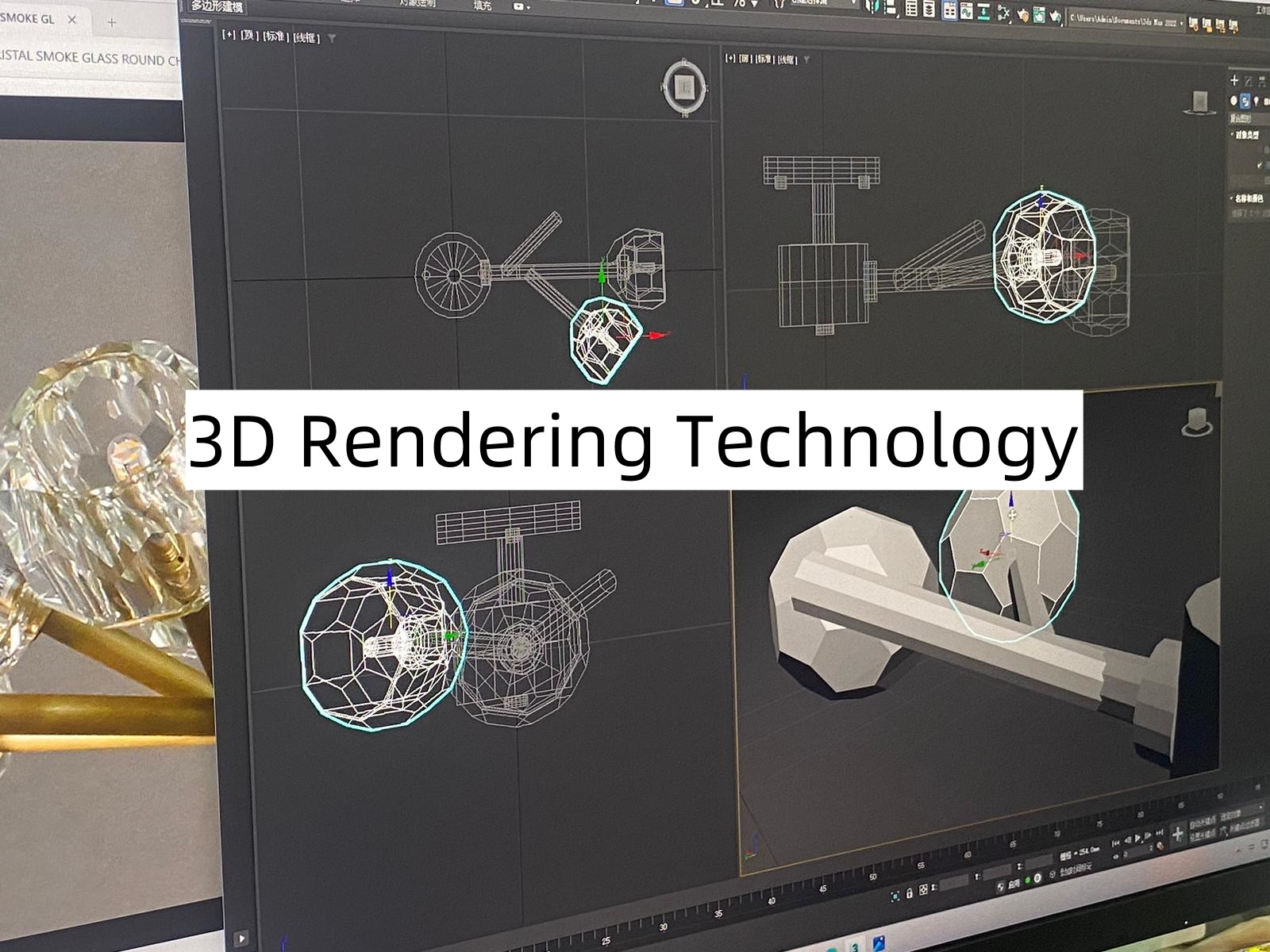
Task: Toggle the Selection Lock padlock icon
Action: click(908, 891)
